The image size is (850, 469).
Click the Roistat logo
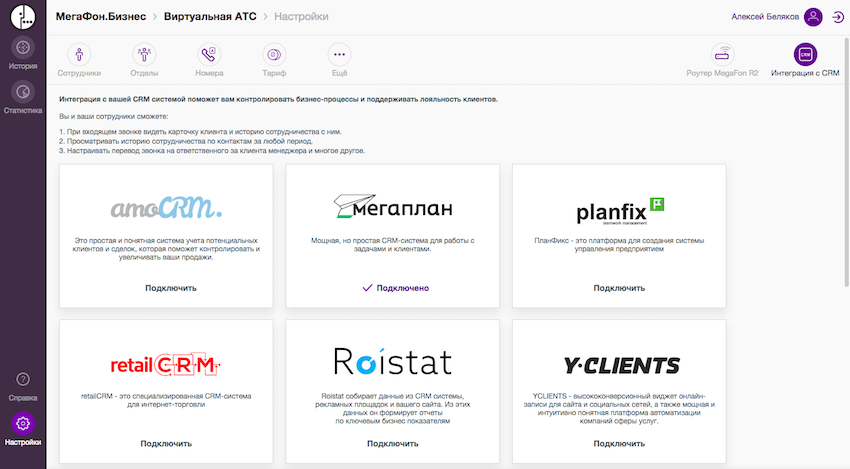(x=392, y=362)
